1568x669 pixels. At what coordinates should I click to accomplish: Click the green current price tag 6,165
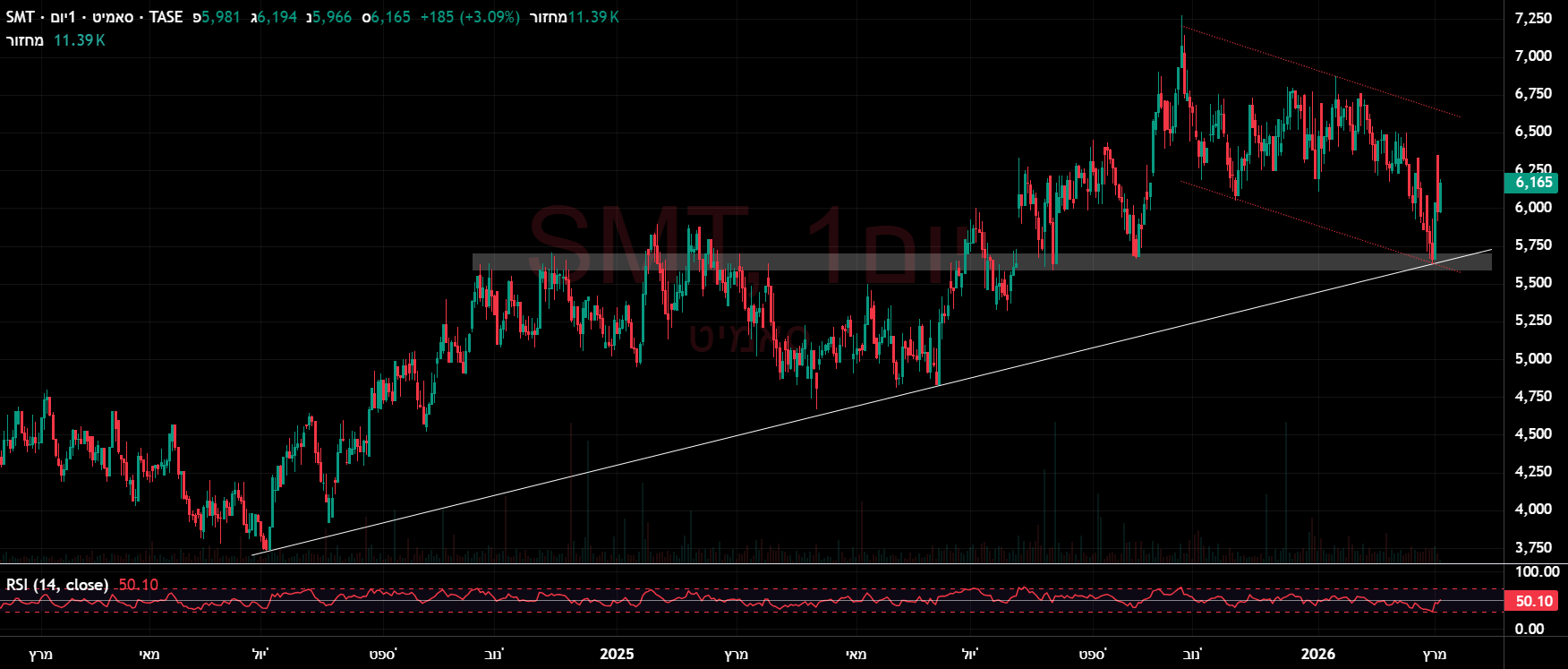(x=1531, y=183)
